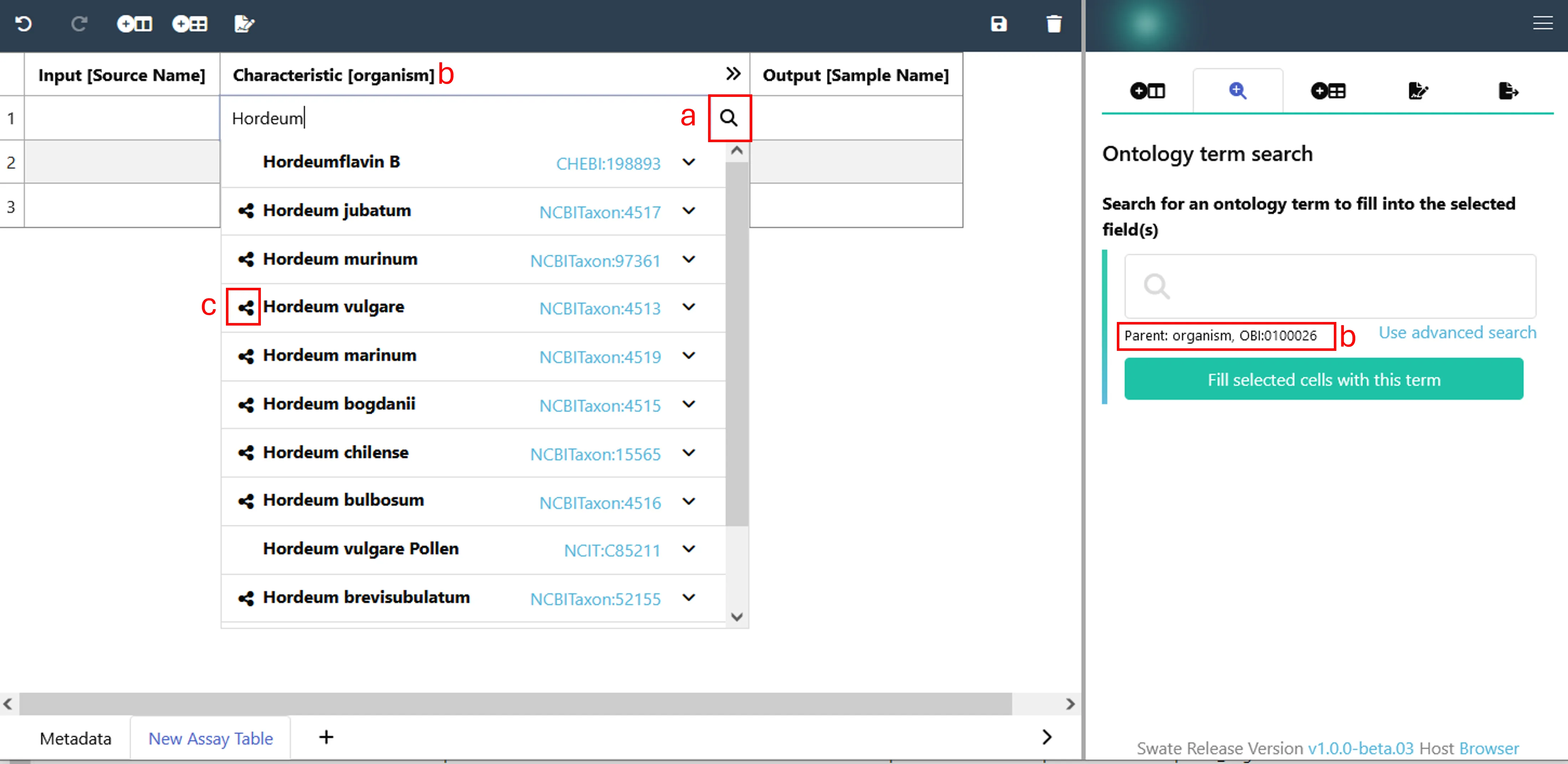This screenshot has width=1568, height=764.
Task: Expand details chevron for Hordeum brevisubulatum
Action: pos(689,598)
